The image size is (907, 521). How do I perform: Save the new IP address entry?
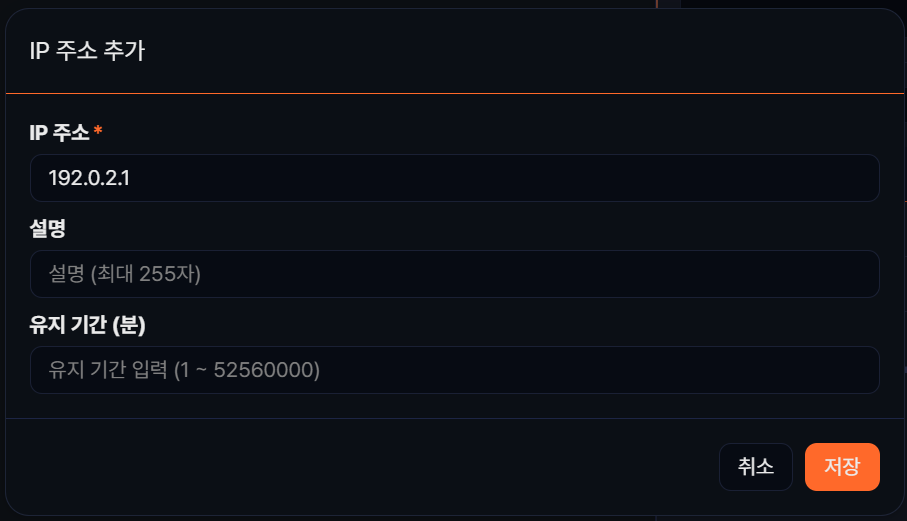(x=842, y=467)
